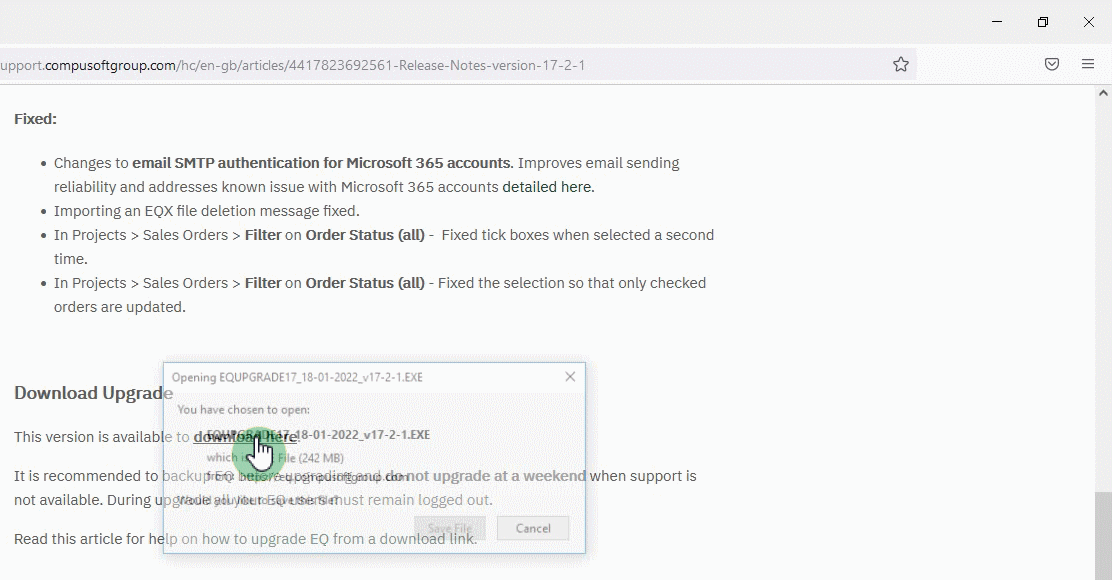Minimize the browser window
Screen dimensions: 1112x580
pos(997,22)
